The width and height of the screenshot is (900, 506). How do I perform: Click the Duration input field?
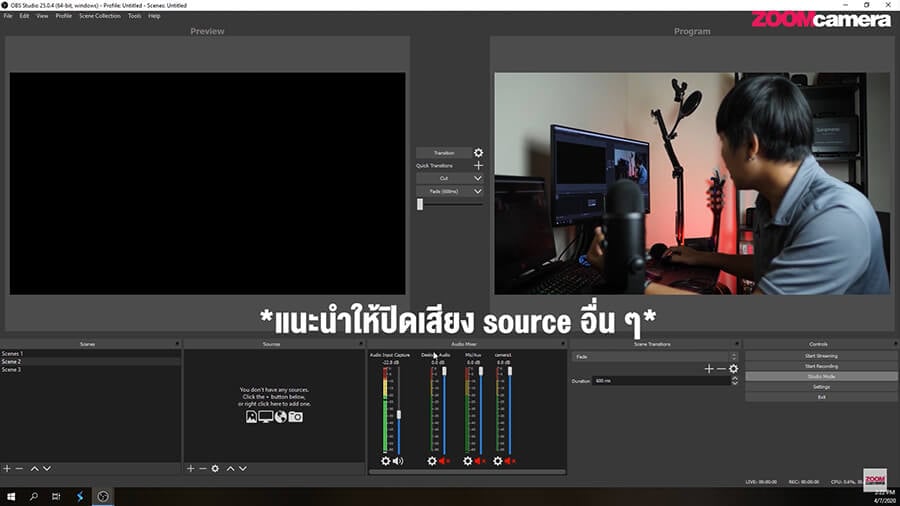pos(661,381)
